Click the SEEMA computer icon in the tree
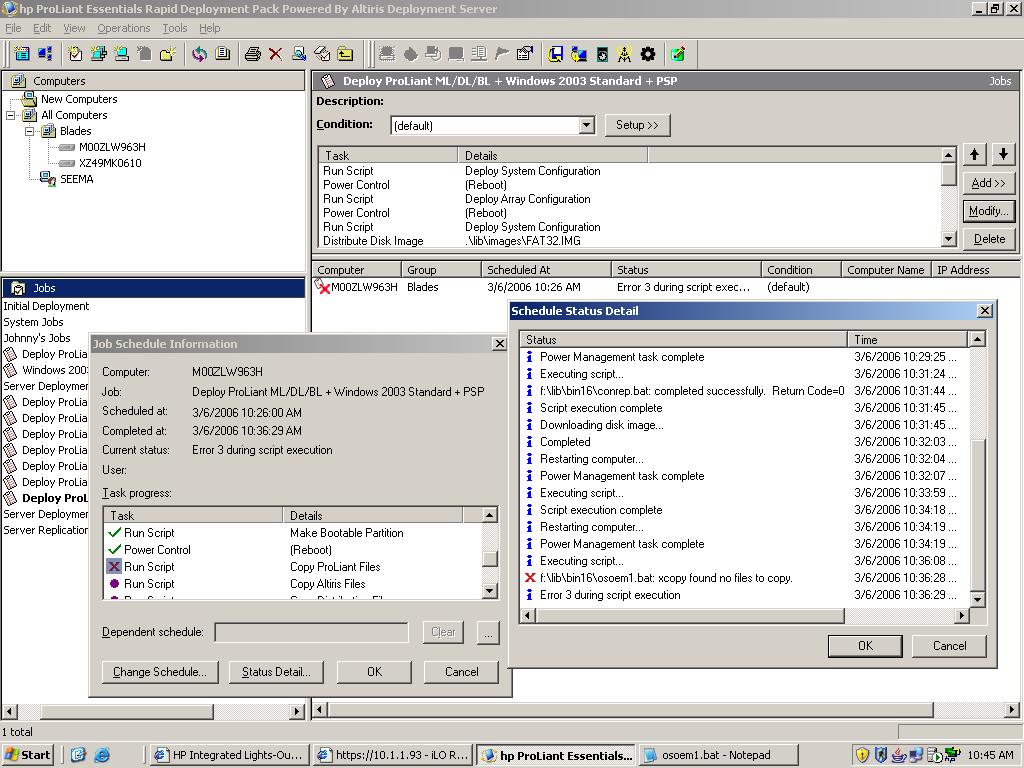The image size is (1024, 768). pos(48,179)
